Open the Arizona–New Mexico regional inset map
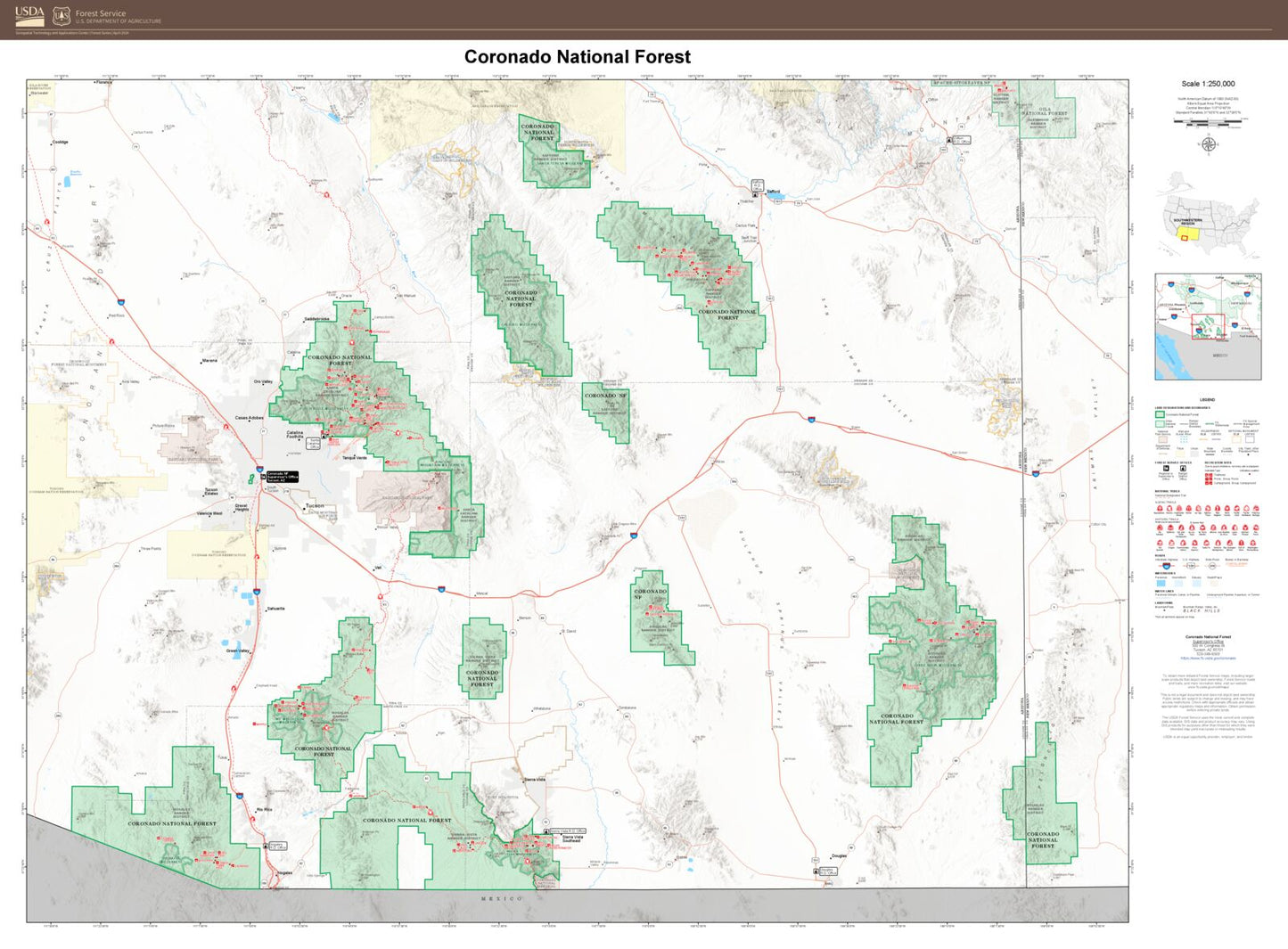The width and height of the screenshot is (1288, 949). [x=1208, y=326]
